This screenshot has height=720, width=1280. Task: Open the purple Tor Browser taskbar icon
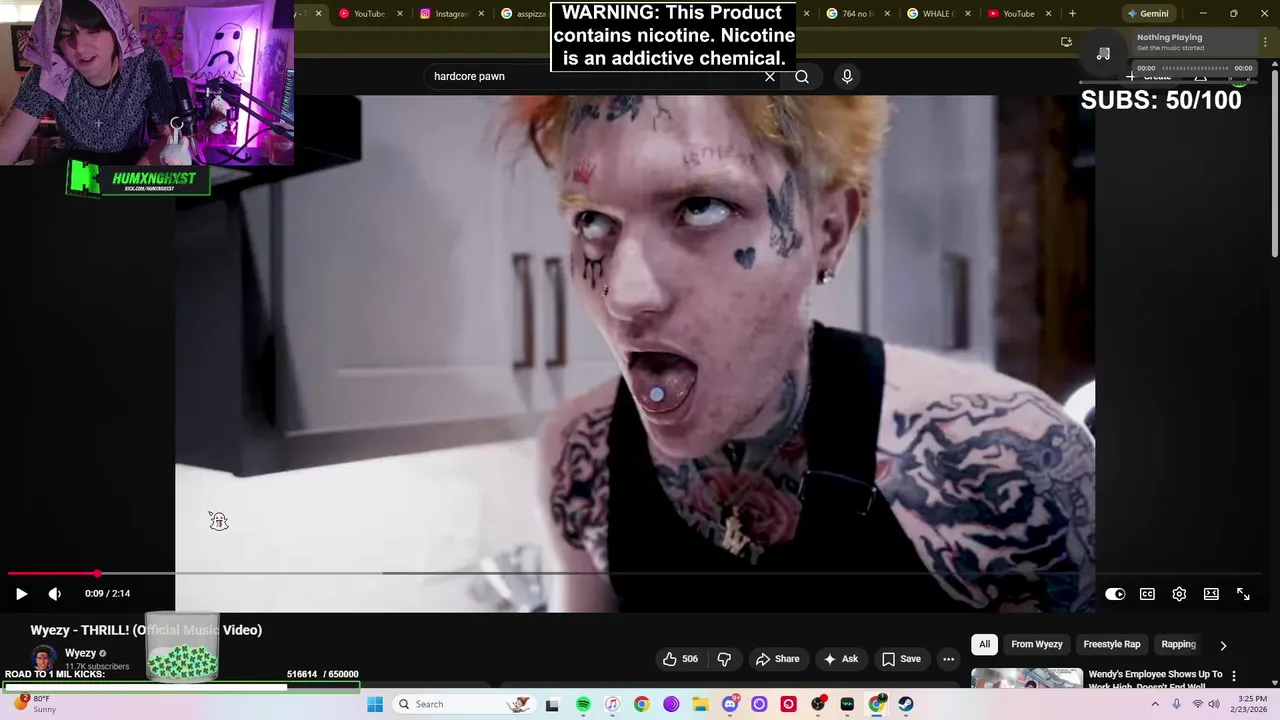click(x=671, y=704)
